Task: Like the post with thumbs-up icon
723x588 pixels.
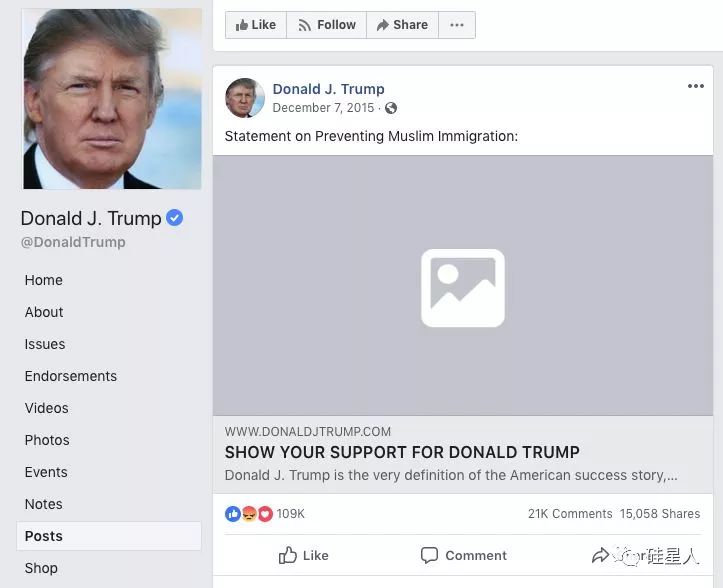Action: 303,555
